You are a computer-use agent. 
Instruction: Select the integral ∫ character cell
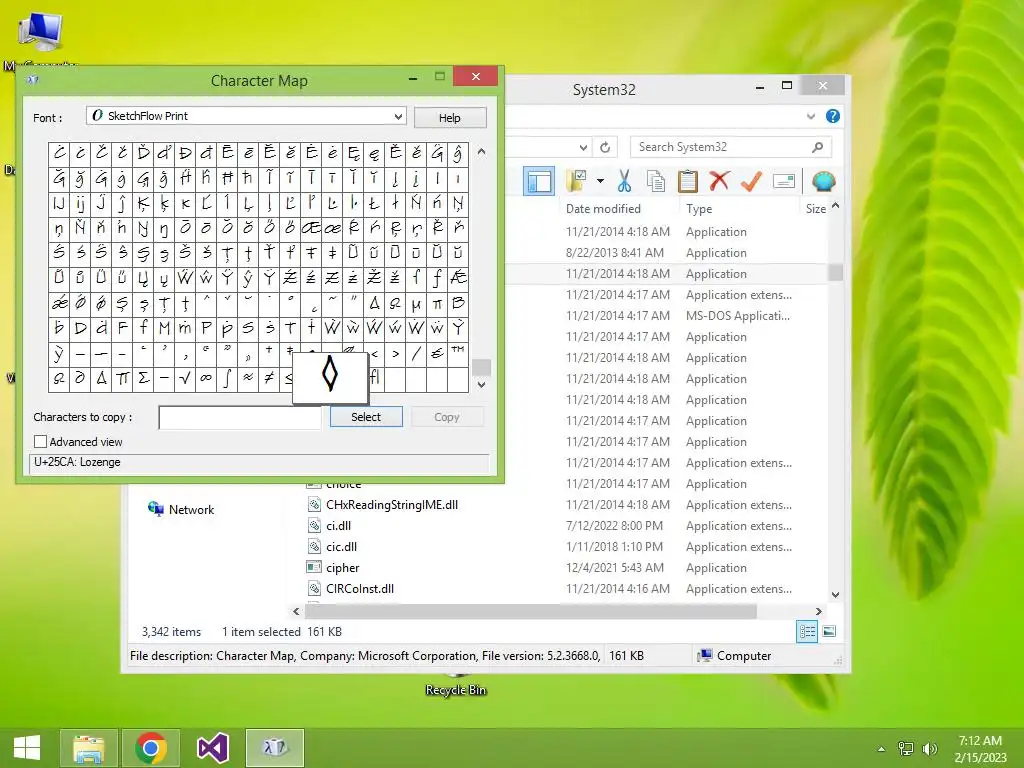(x=227, y=378)
